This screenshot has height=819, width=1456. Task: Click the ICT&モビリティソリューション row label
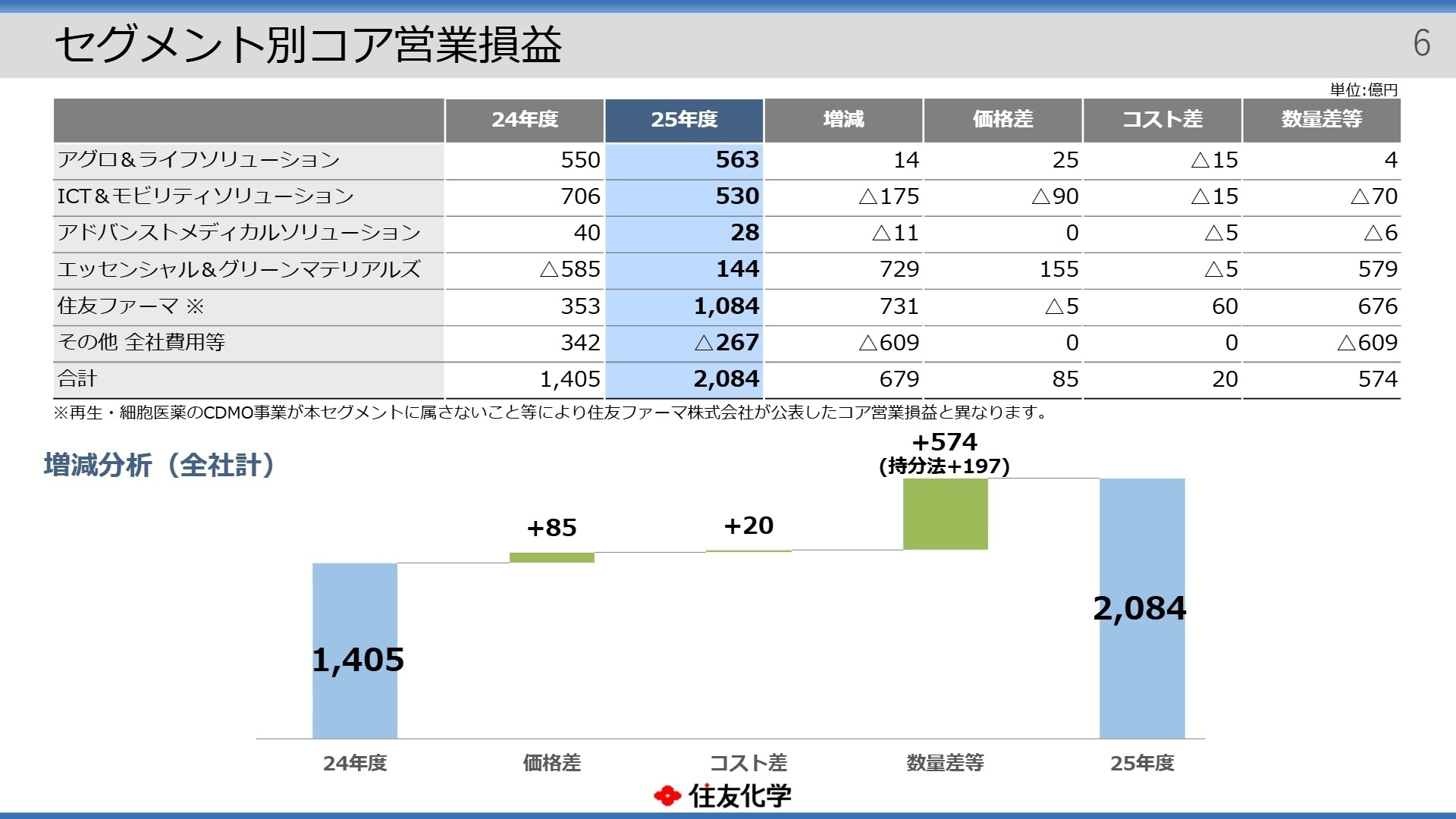click(x=206, y=196)
